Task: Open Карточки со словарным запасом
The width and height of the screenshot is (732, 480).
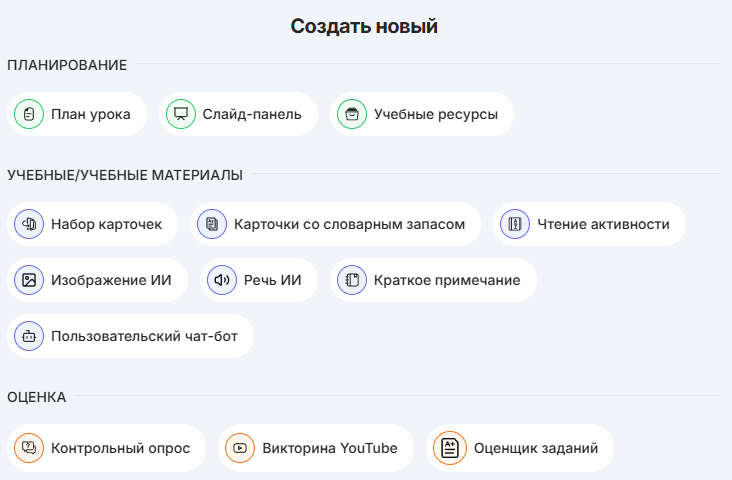Action: coord(335,224)
